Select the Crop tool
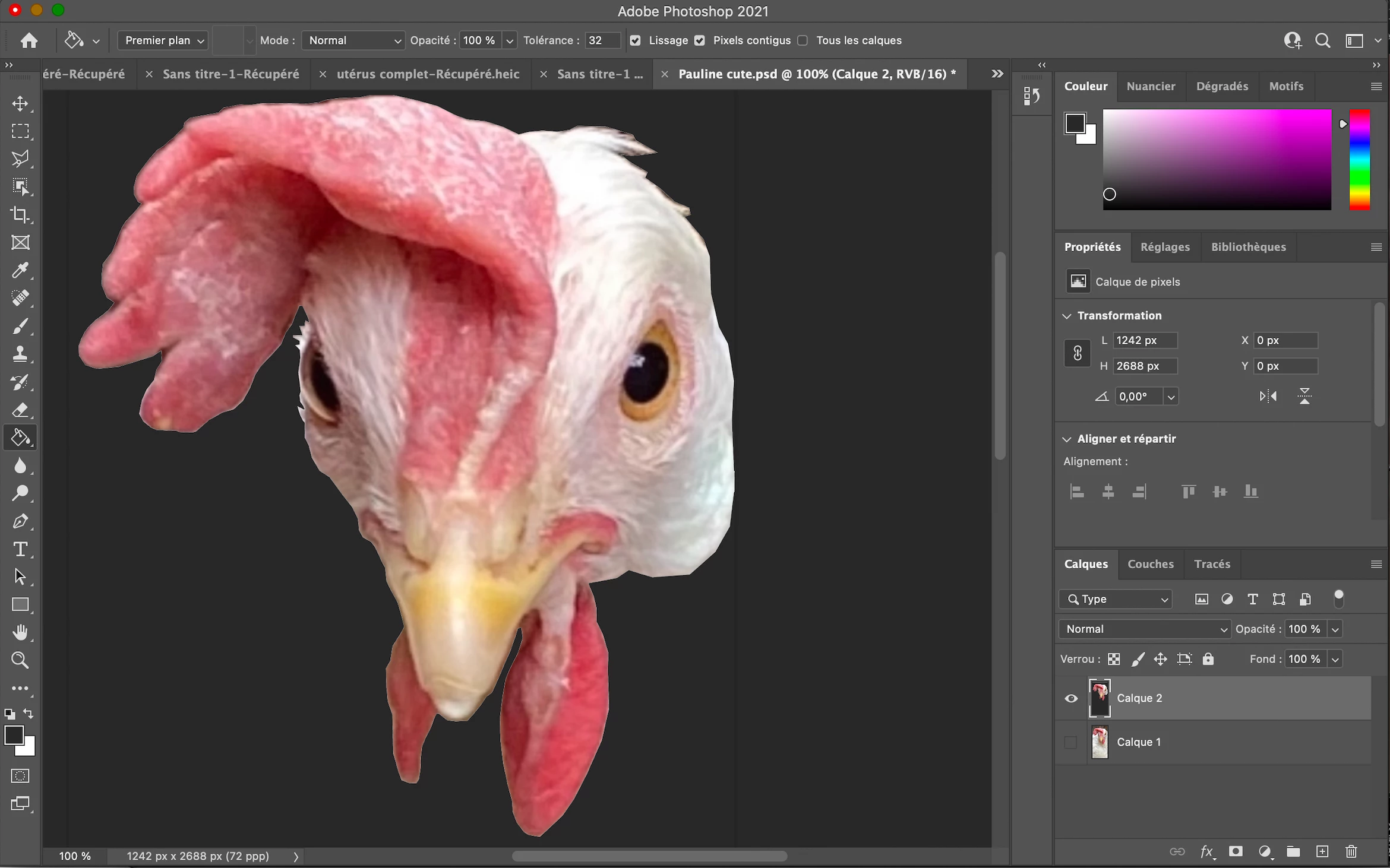Viewport: 1390px width, 868px height. click(20, 215)
